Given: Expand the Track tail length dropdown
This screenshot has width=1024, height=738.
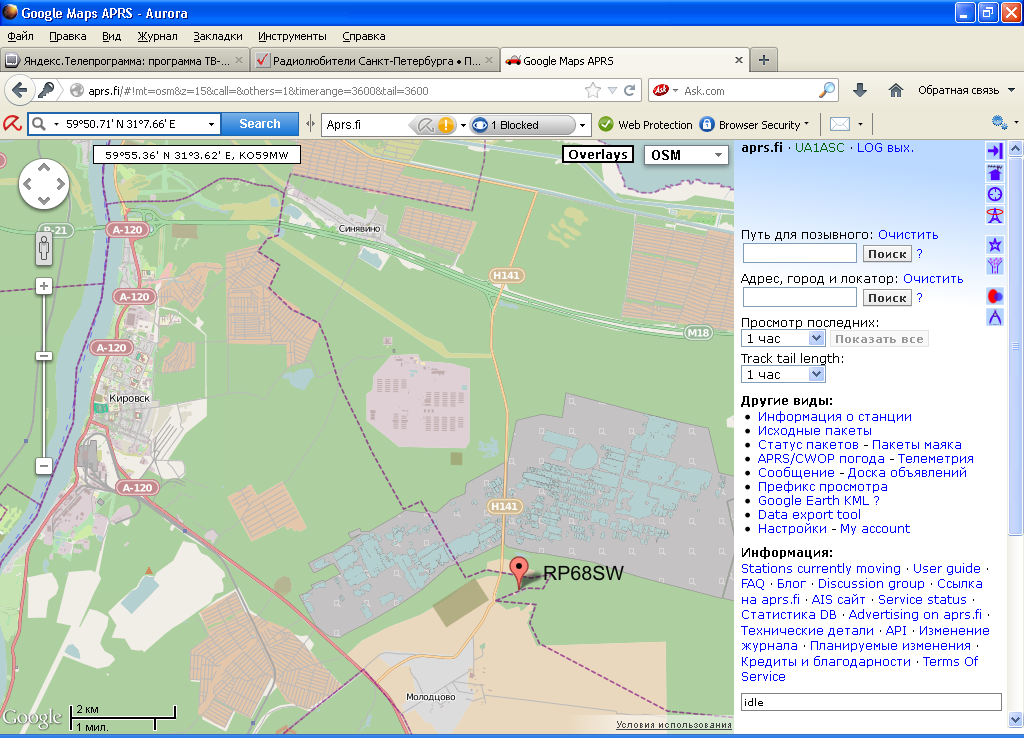Looking at the screenshot, I should (783, 374).
